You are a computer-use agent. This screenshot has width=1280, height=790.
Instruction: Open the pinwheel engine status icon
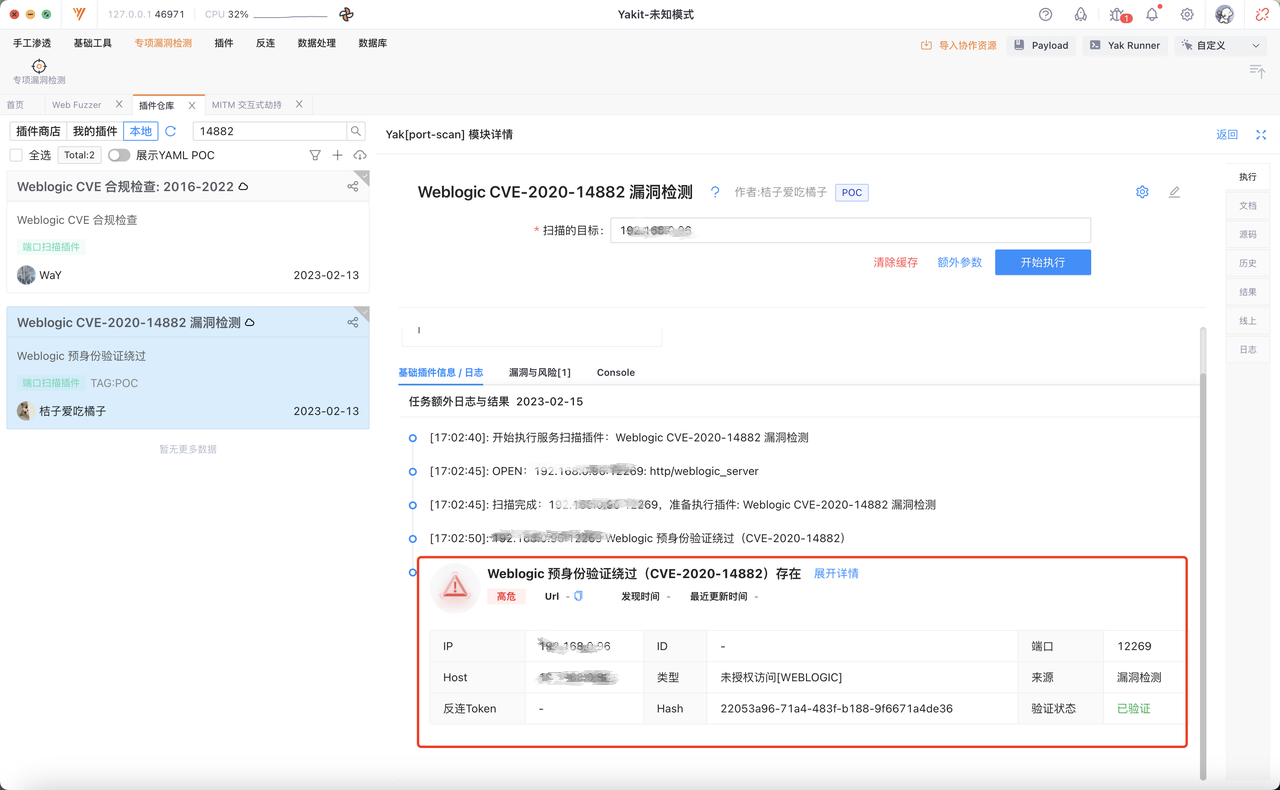pyautogui.click(x=346, y=15)
